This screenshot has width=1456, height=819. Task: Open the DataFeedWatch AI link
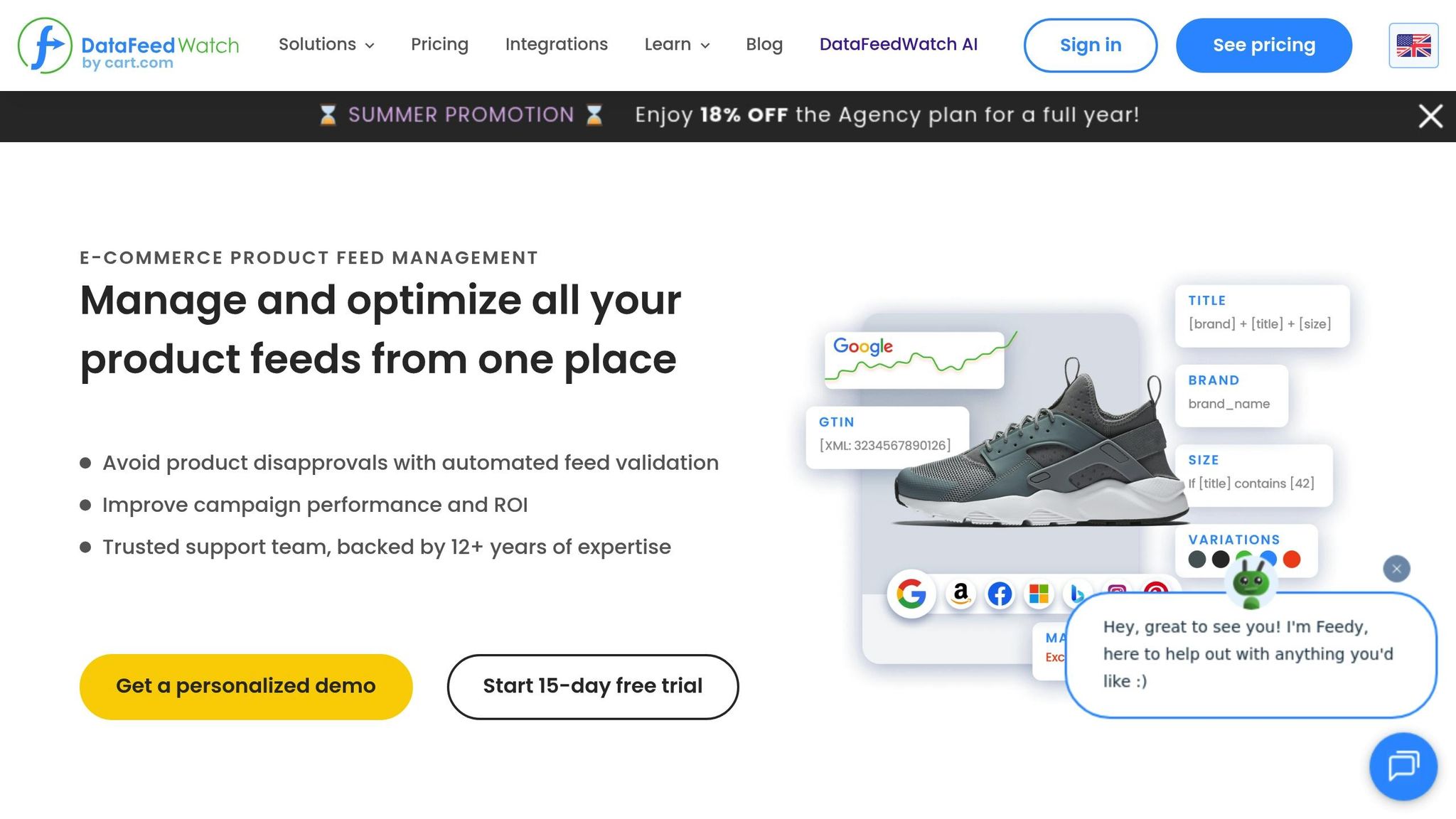(898, 45)
